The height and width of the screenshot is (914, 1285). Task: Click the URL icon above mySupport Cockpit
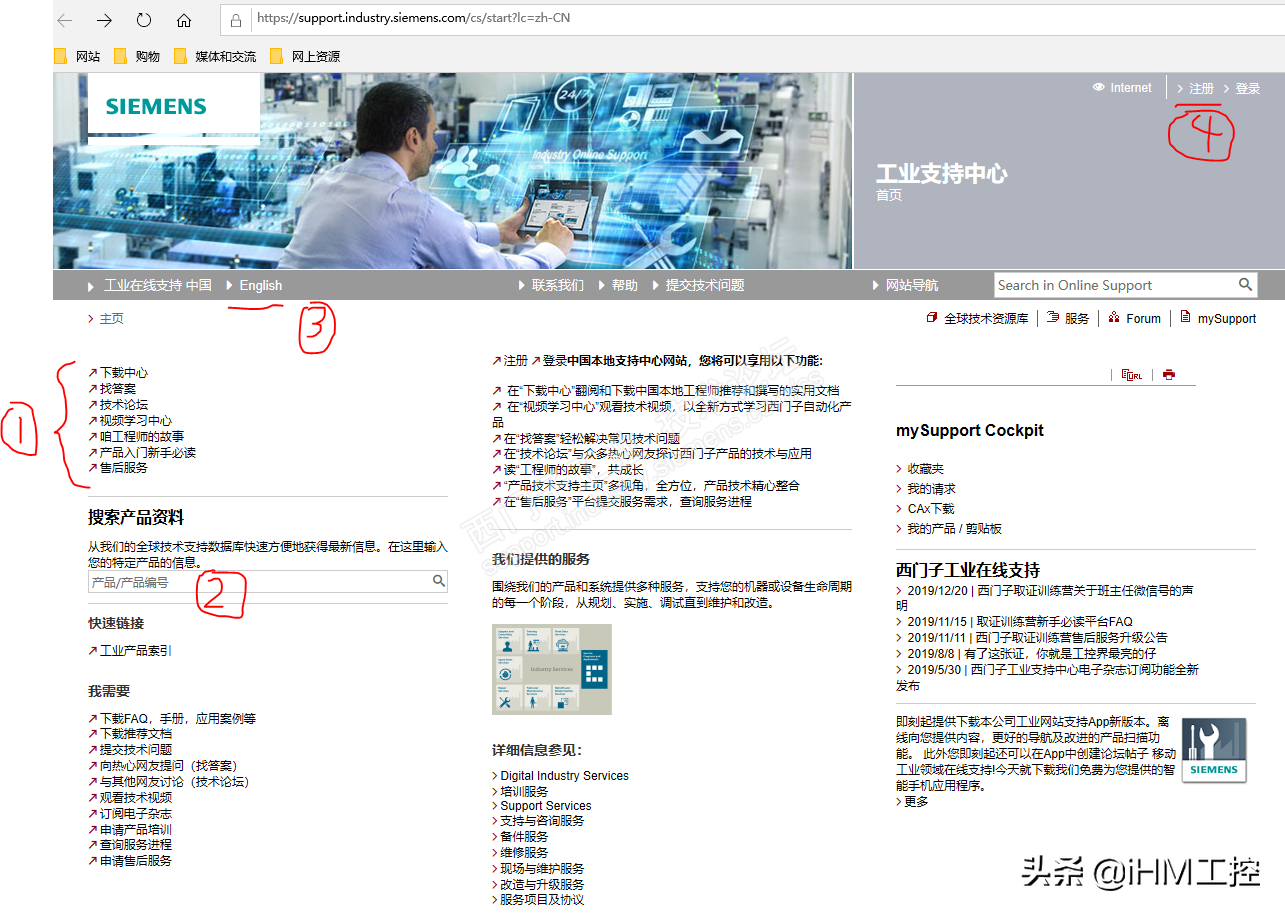pyautogui.click(x=1132, y=375)
